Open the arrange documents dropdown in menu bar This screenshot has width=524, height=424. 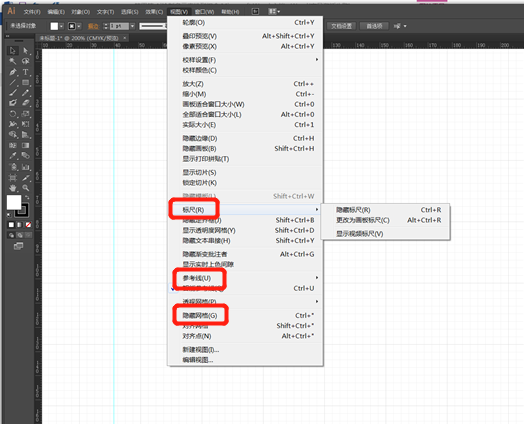click(274, 11)
